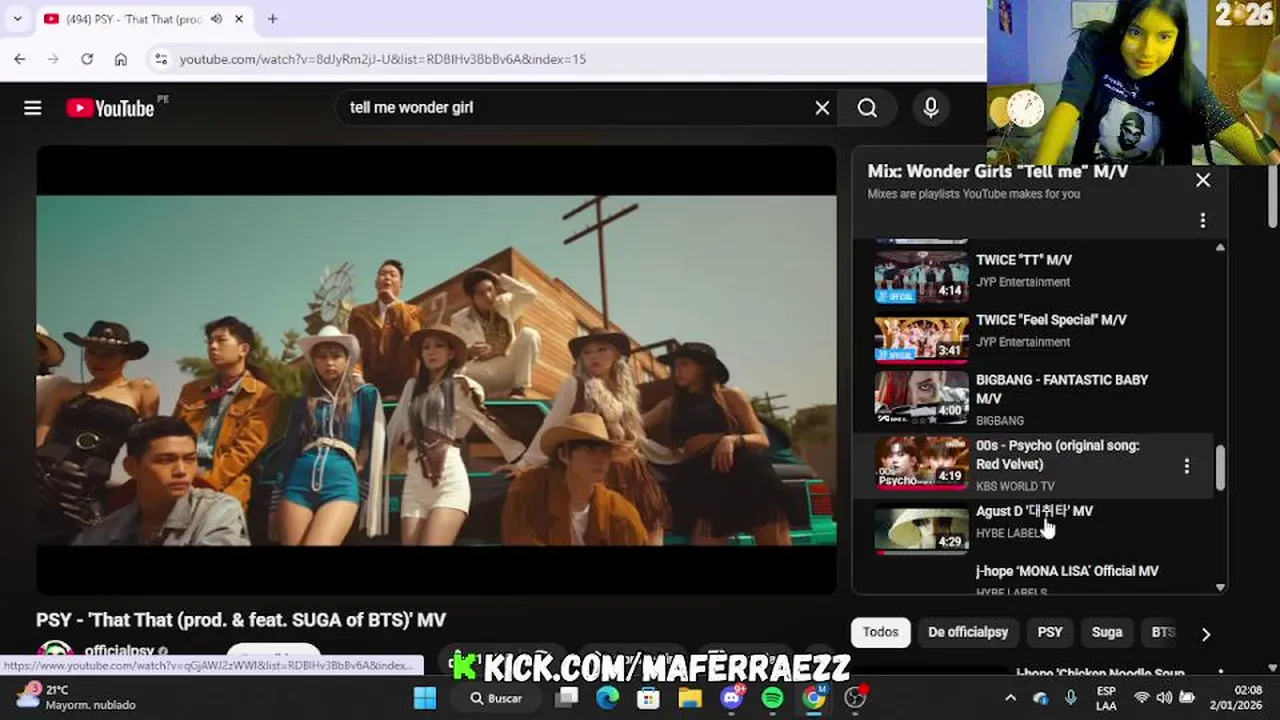
Task: Go forward in the browser
Action: (53, 59)
